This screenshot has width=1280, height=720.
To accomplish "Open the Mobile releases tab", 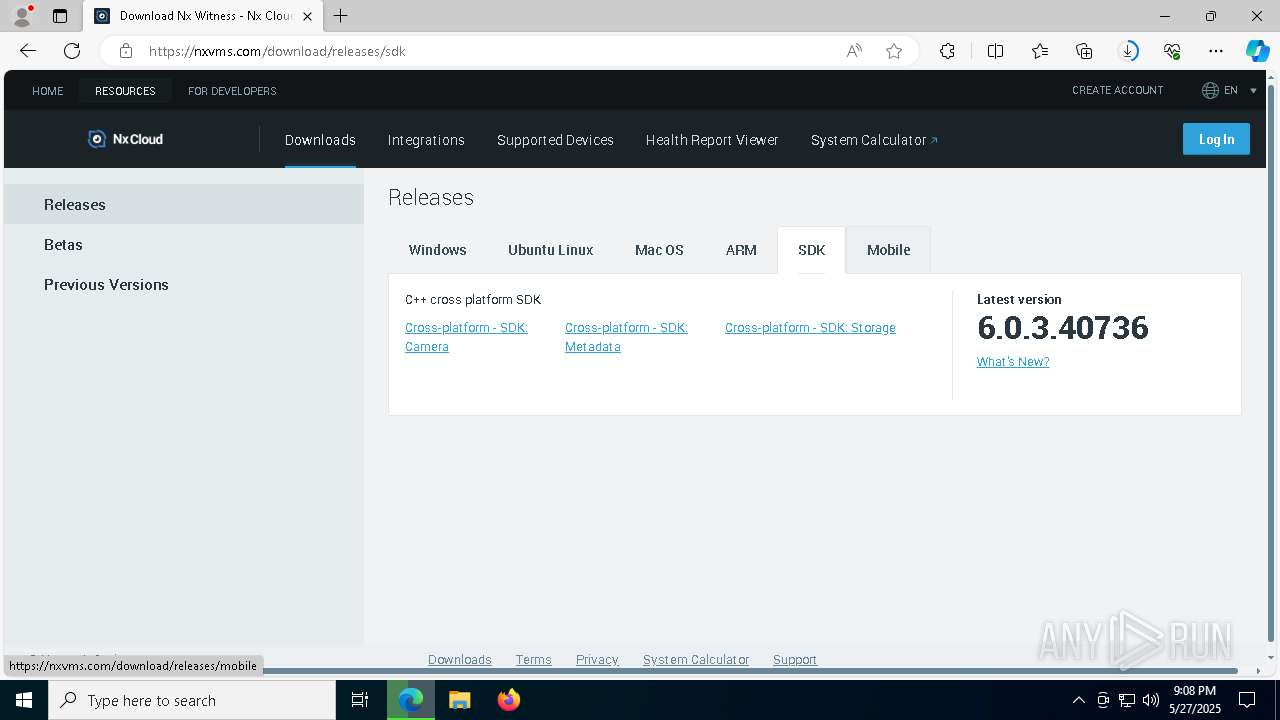I will [888, 250].
